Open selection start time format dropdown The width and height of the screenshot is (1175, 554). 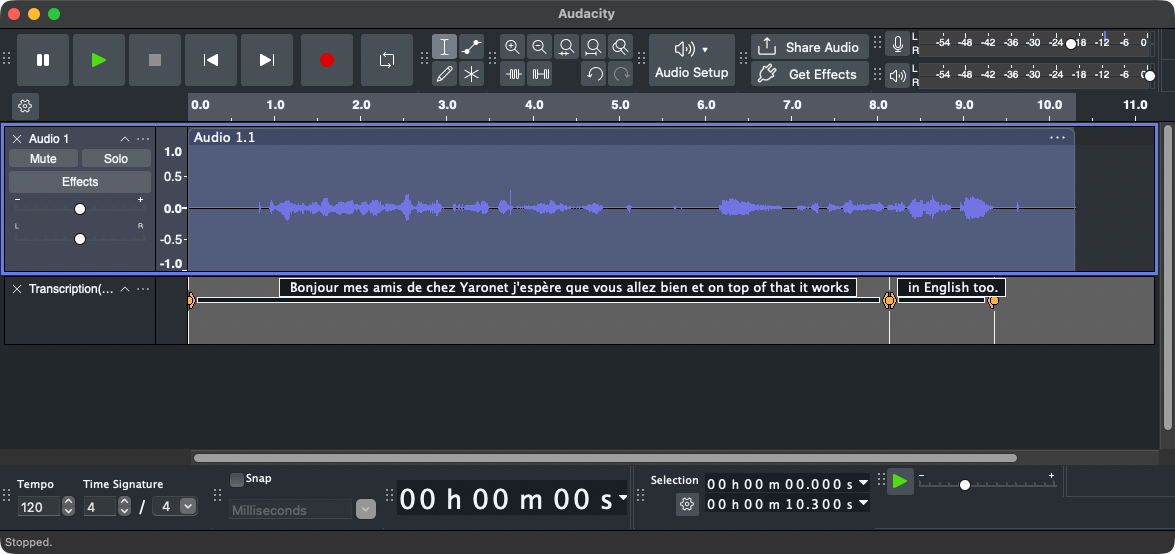[863, 483]
